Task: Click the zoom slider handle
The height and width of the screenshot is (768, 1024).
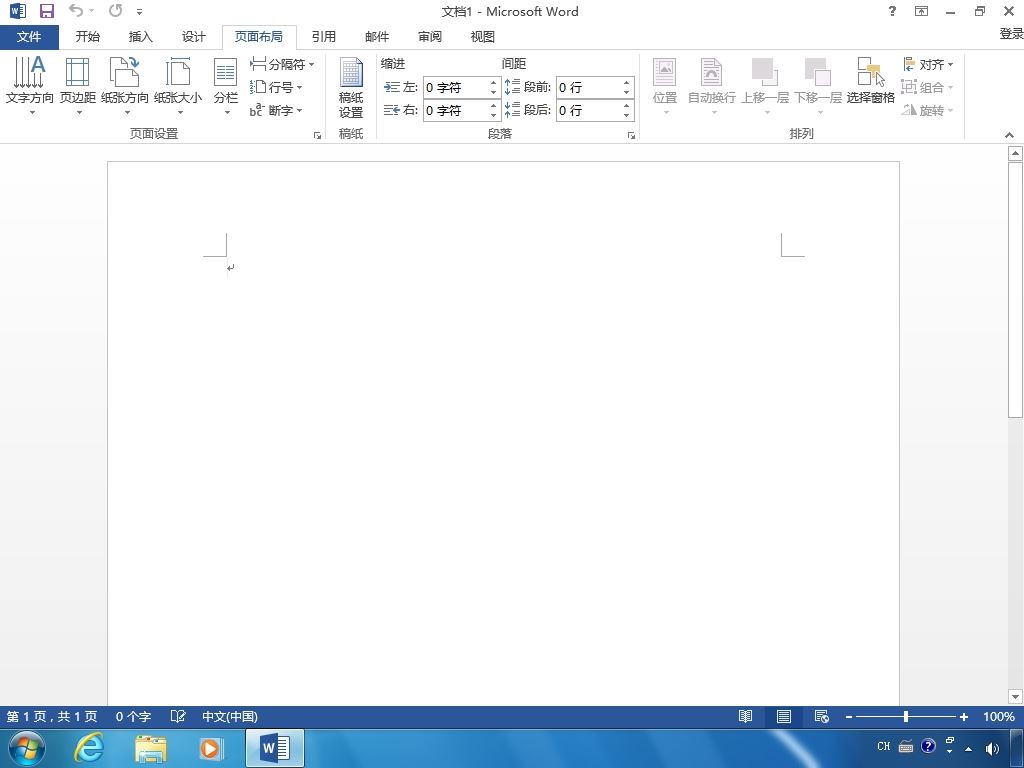Action: point(906,716)
